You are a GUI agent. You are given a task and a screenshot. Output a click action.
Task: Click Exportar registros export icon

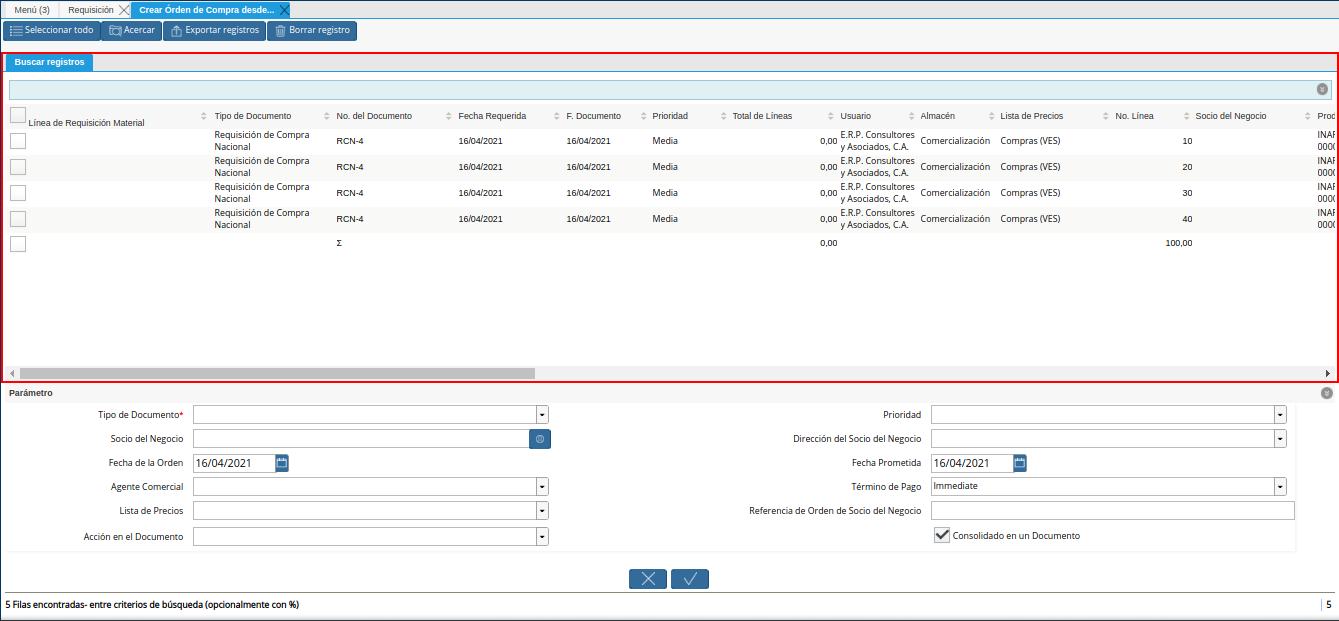coord(177,31)
